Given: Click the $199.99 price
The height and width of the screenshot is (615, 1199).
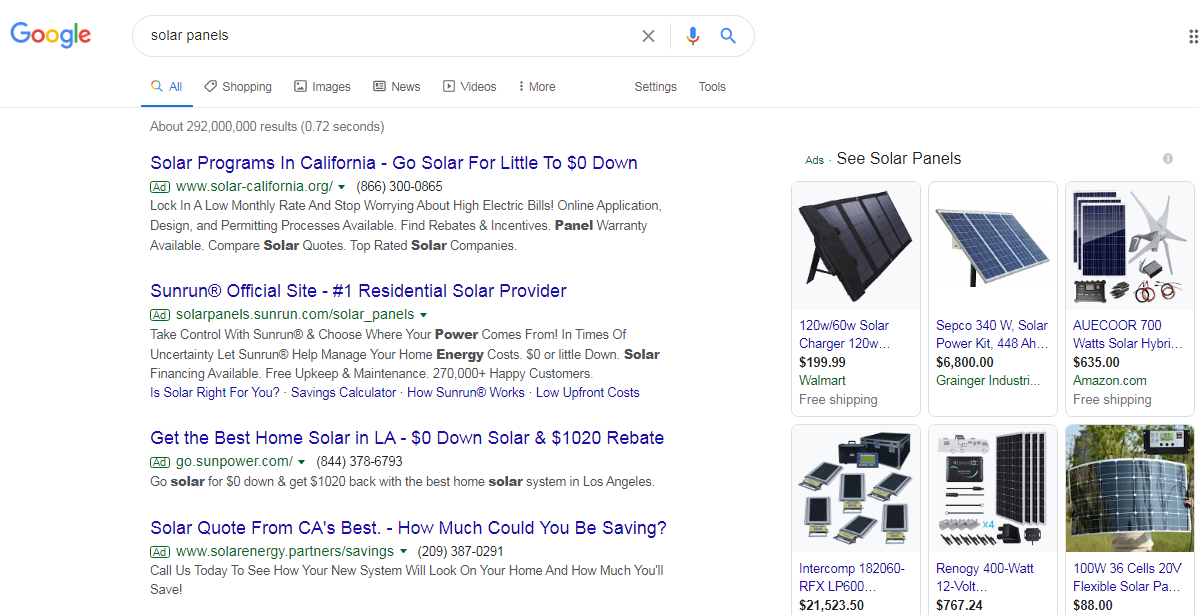Looking at the screenshot, I should (x=822, y=362).
